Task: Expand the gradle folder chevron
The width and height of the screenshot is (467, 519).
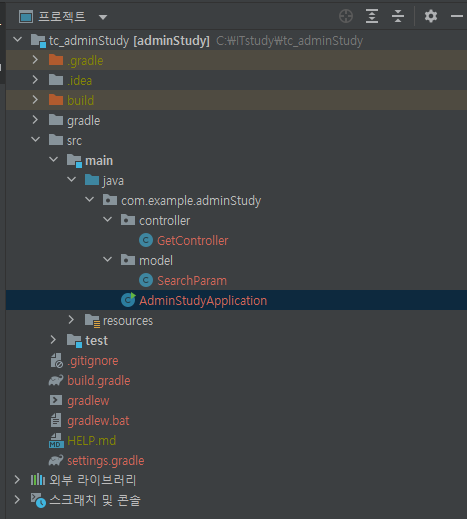Action: (x=35, y=120)
